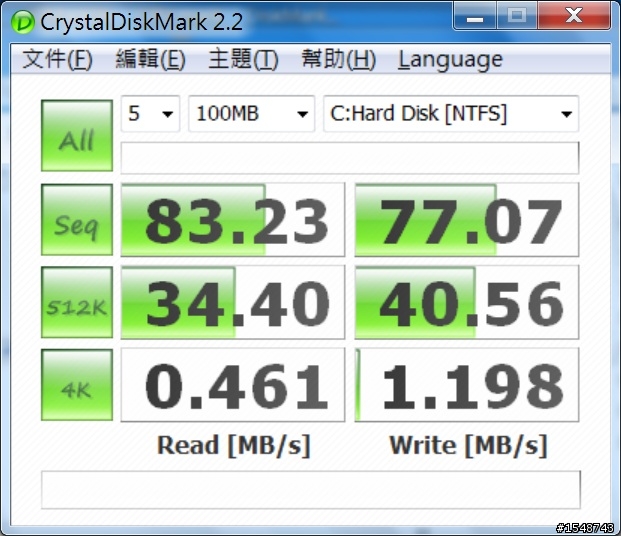Start the 4K random test
The width and height of the screenshot is (621, 536).
[x=77, y=385]
